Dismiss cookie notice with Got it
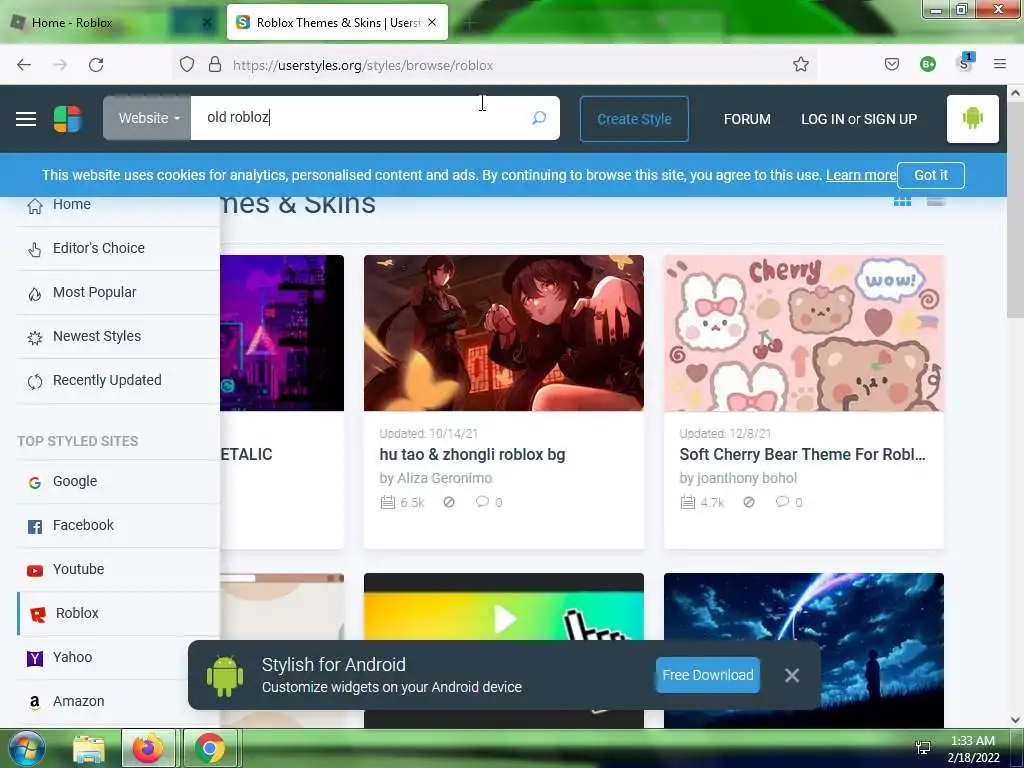 click(931, 175)
